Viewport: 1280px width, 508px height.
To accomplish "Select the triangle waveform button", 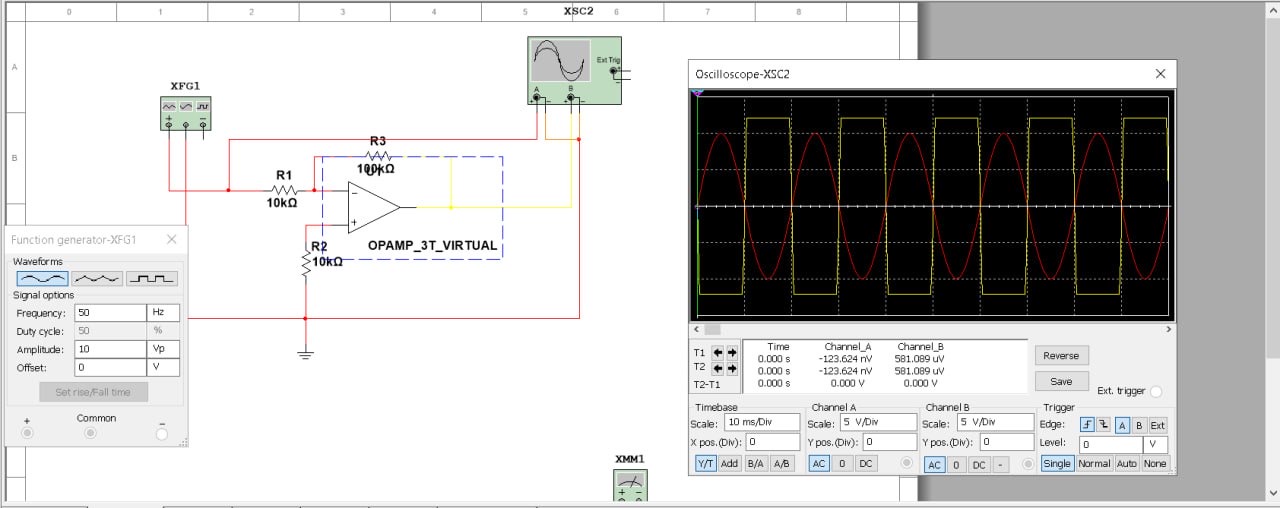I will pos(97,278).
